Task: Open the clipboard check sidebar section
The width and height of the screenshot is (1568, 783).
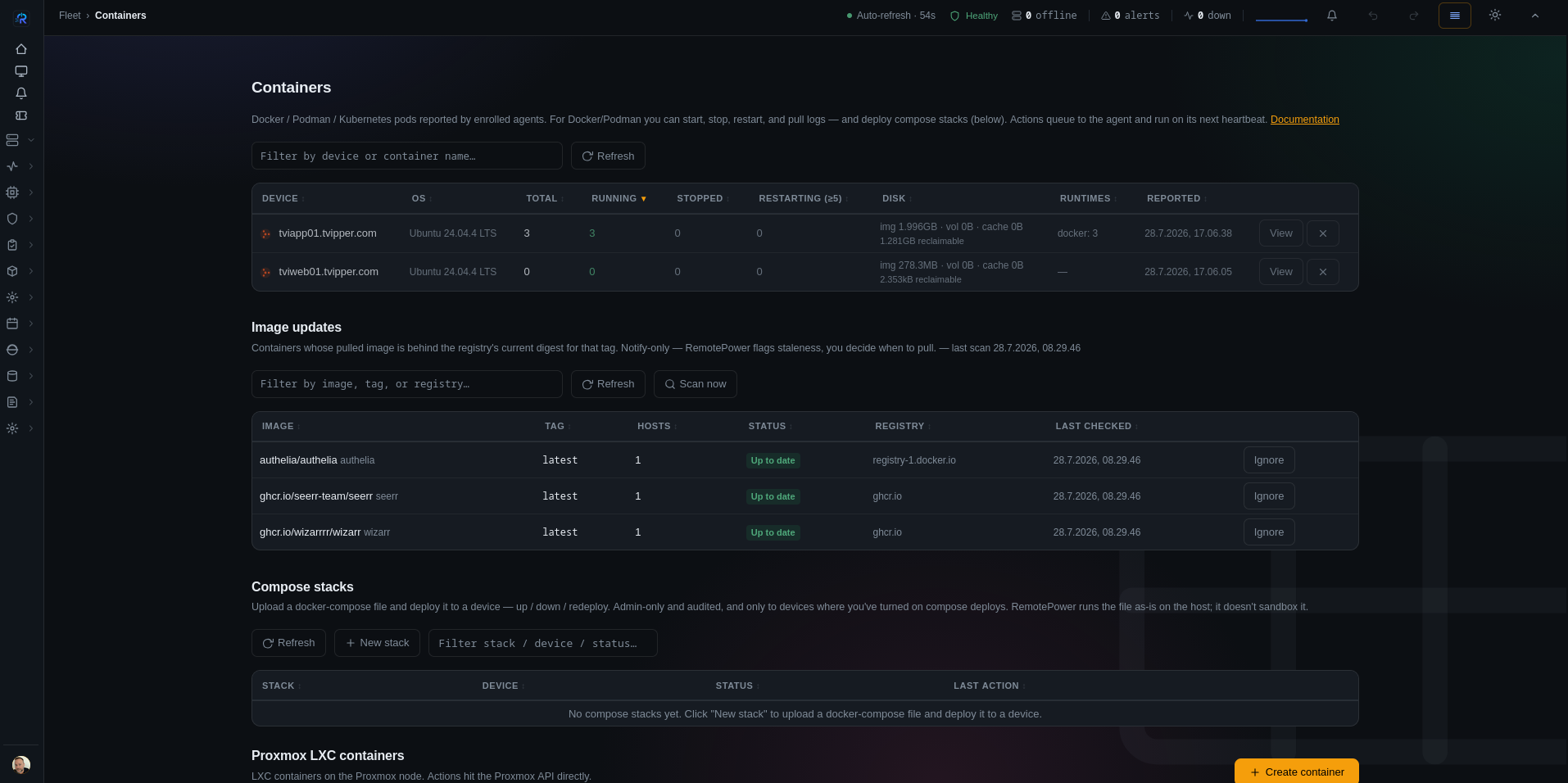Action: pyautogui.click(x=12, y=245)
